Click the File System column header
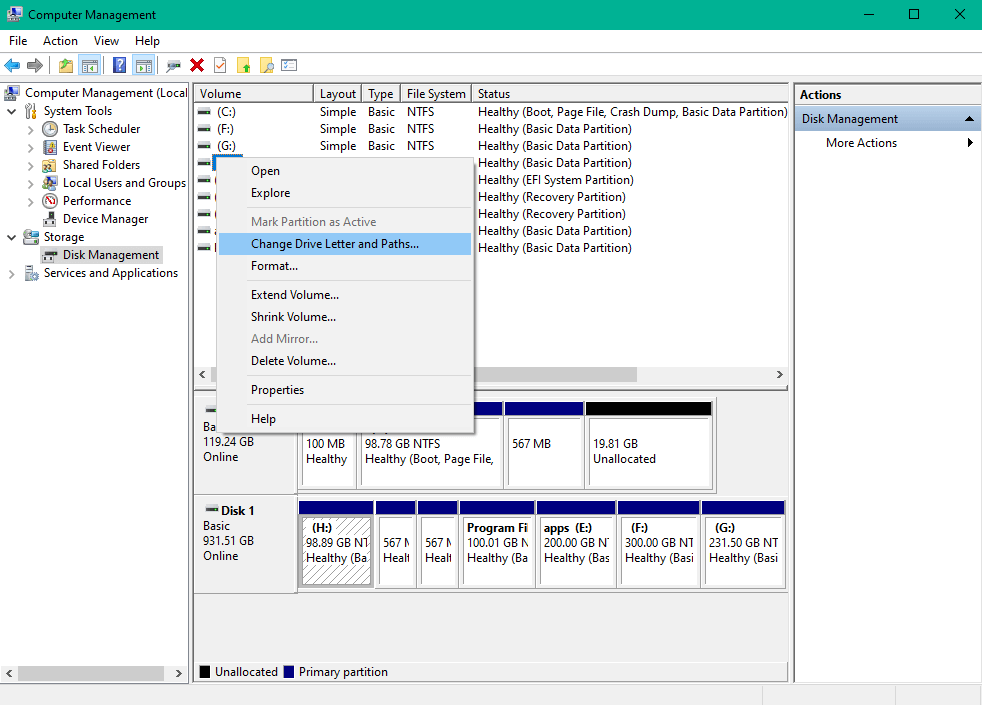The image size is (982, 705). click(435, 94)
